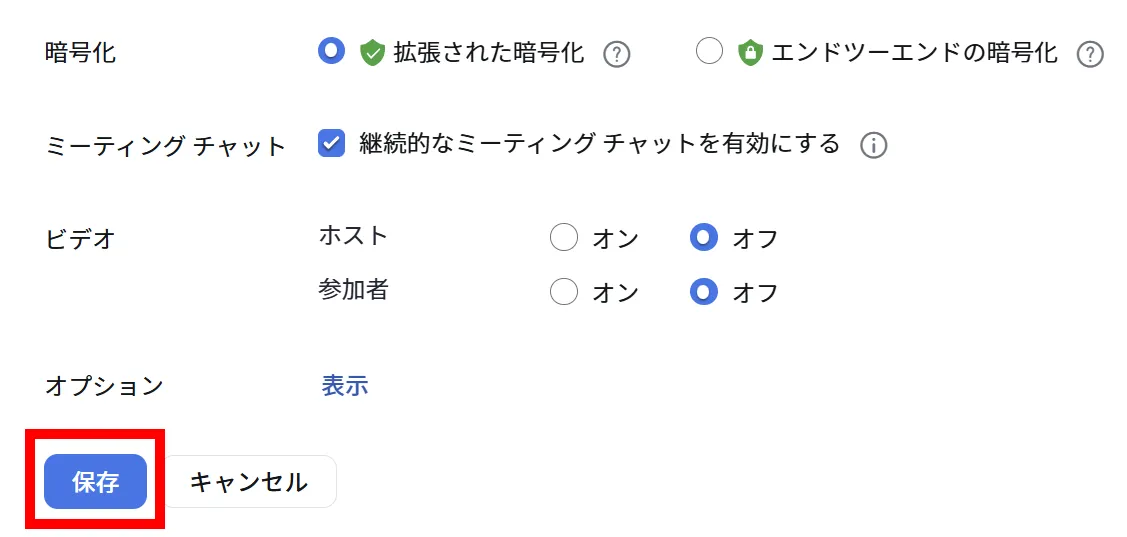Screen dimensions: 1127x537
Task: Click the エンドツーエンドの暗号化 label text
Action: pyautogui.click(x=914, y=53)
